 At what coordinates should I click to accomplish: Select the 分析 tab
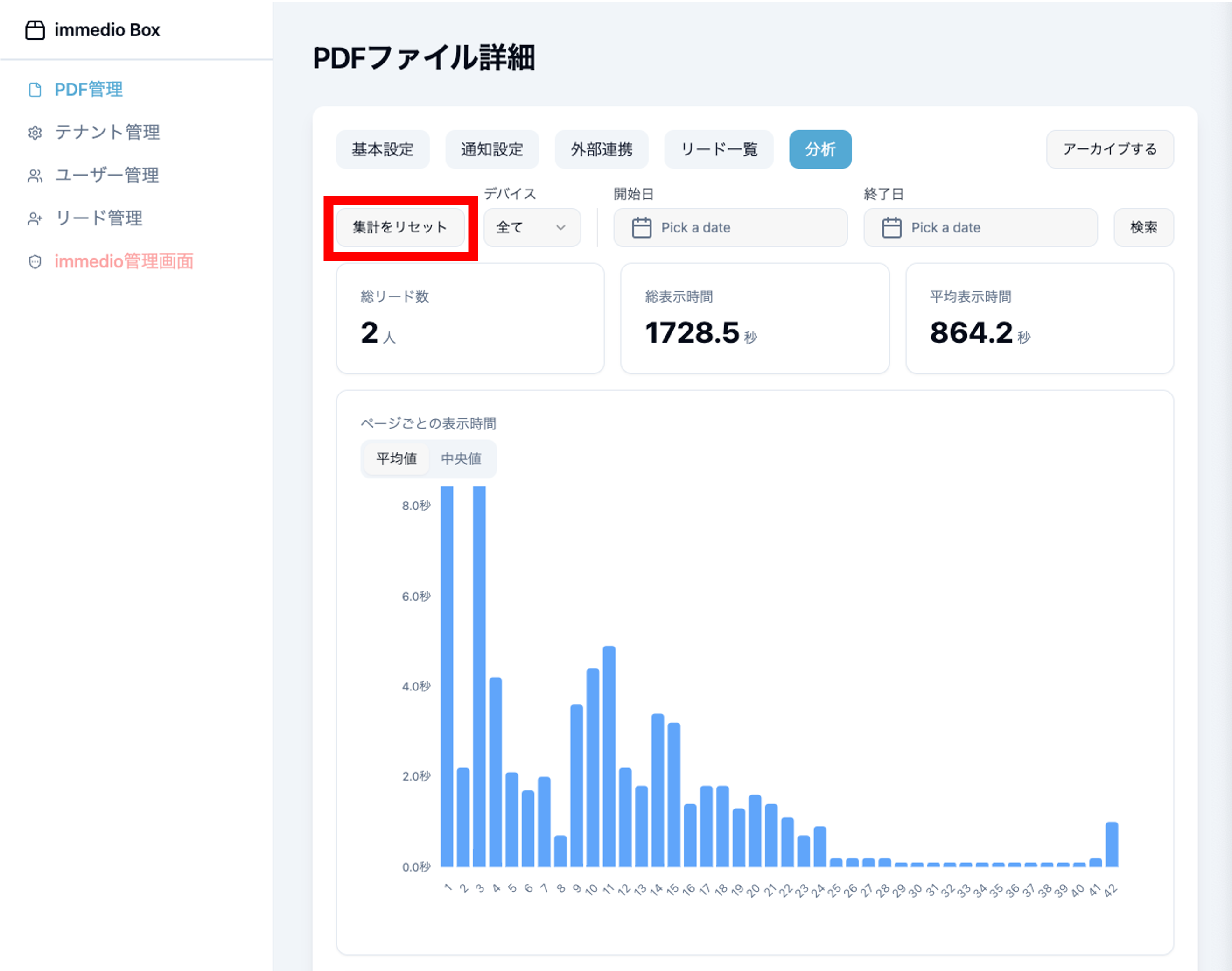coord(820,149)
